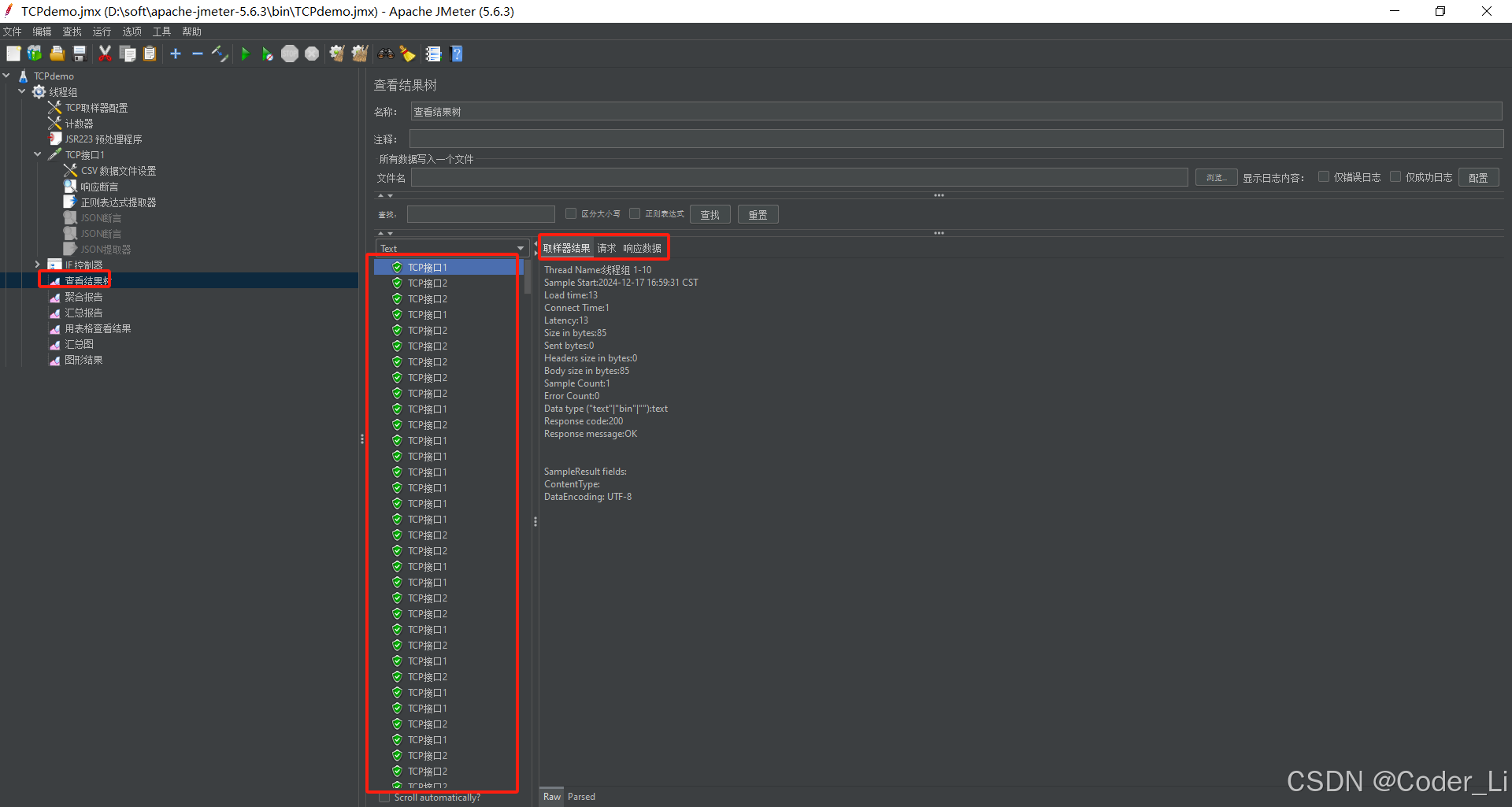This screenshot has height=807, width=1512.
Task: Click the 浏览 browse button next to 文件名
Action: point(1216,177)
